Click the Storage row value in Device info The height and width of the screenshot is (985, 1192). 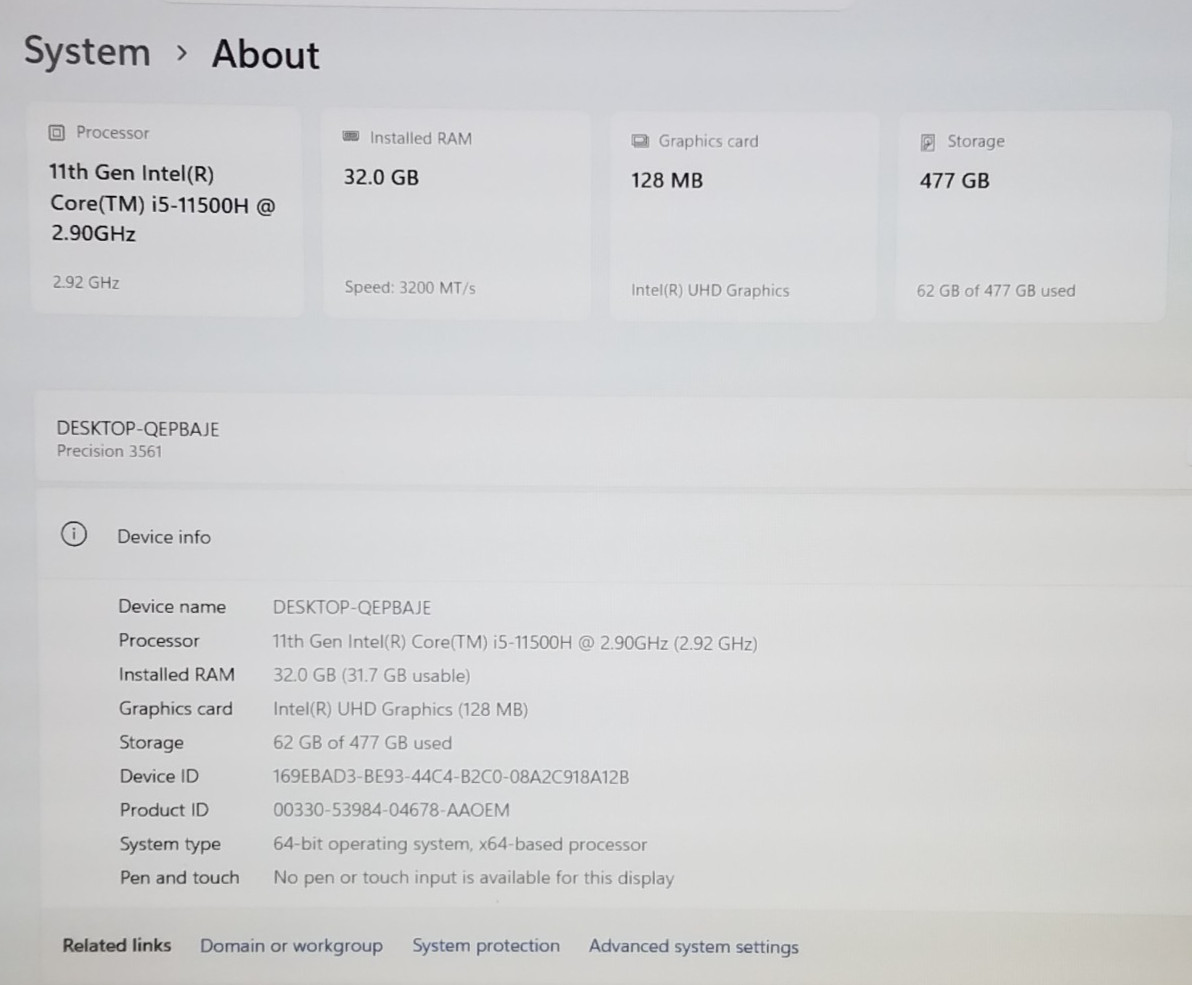363,743
